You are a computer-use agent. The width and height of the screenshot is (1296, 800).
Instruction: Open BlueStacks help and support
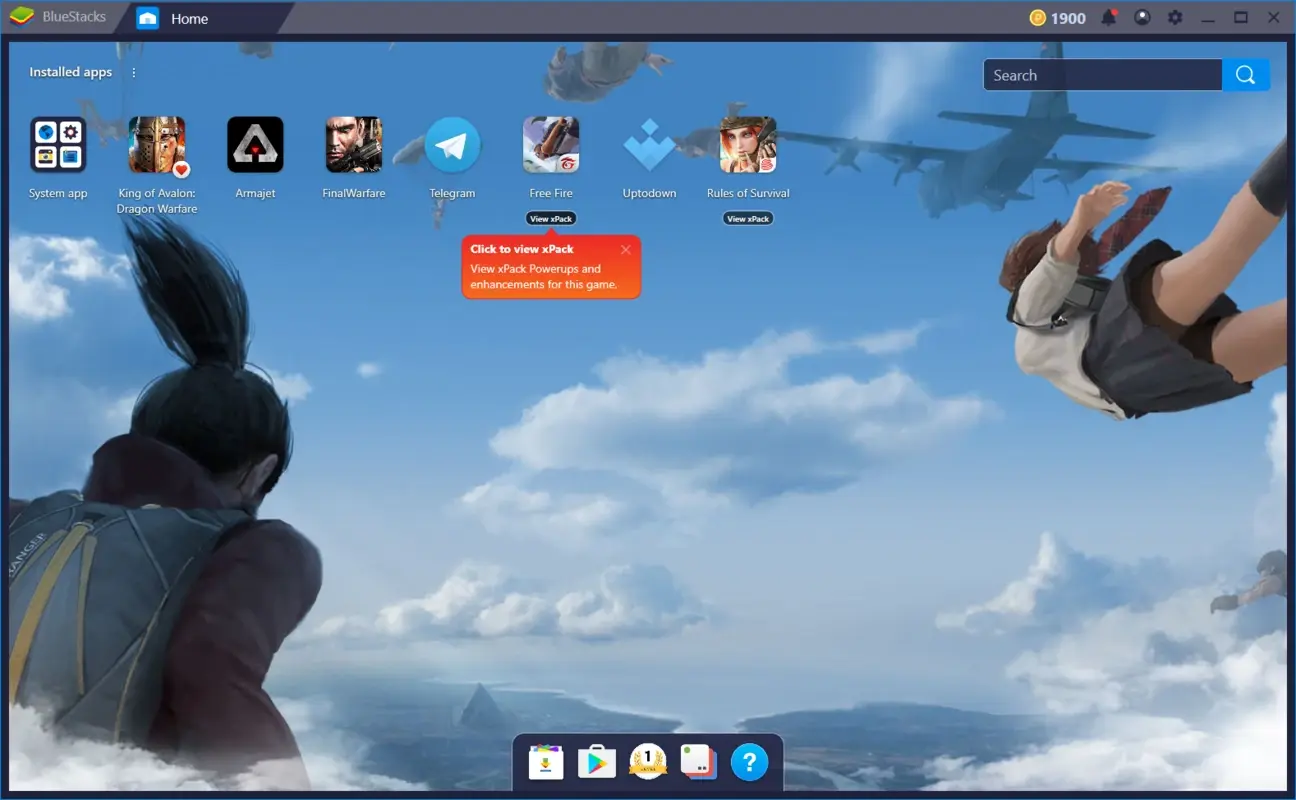[x=750, y=761]
